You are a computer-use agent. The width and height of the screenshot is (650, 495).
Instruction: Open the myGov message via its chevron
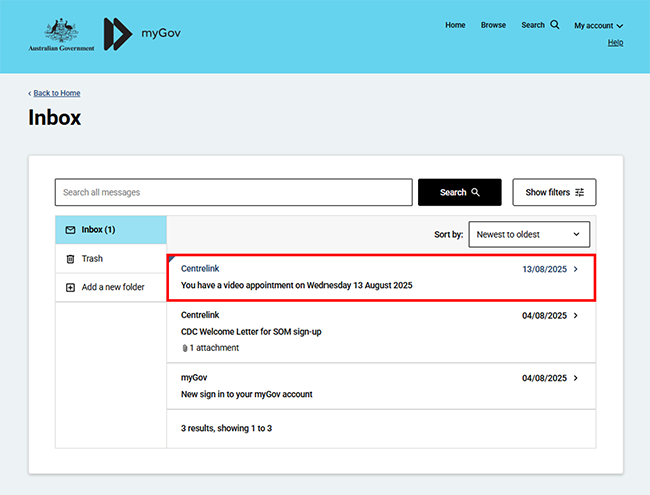[x=576, y=378]
